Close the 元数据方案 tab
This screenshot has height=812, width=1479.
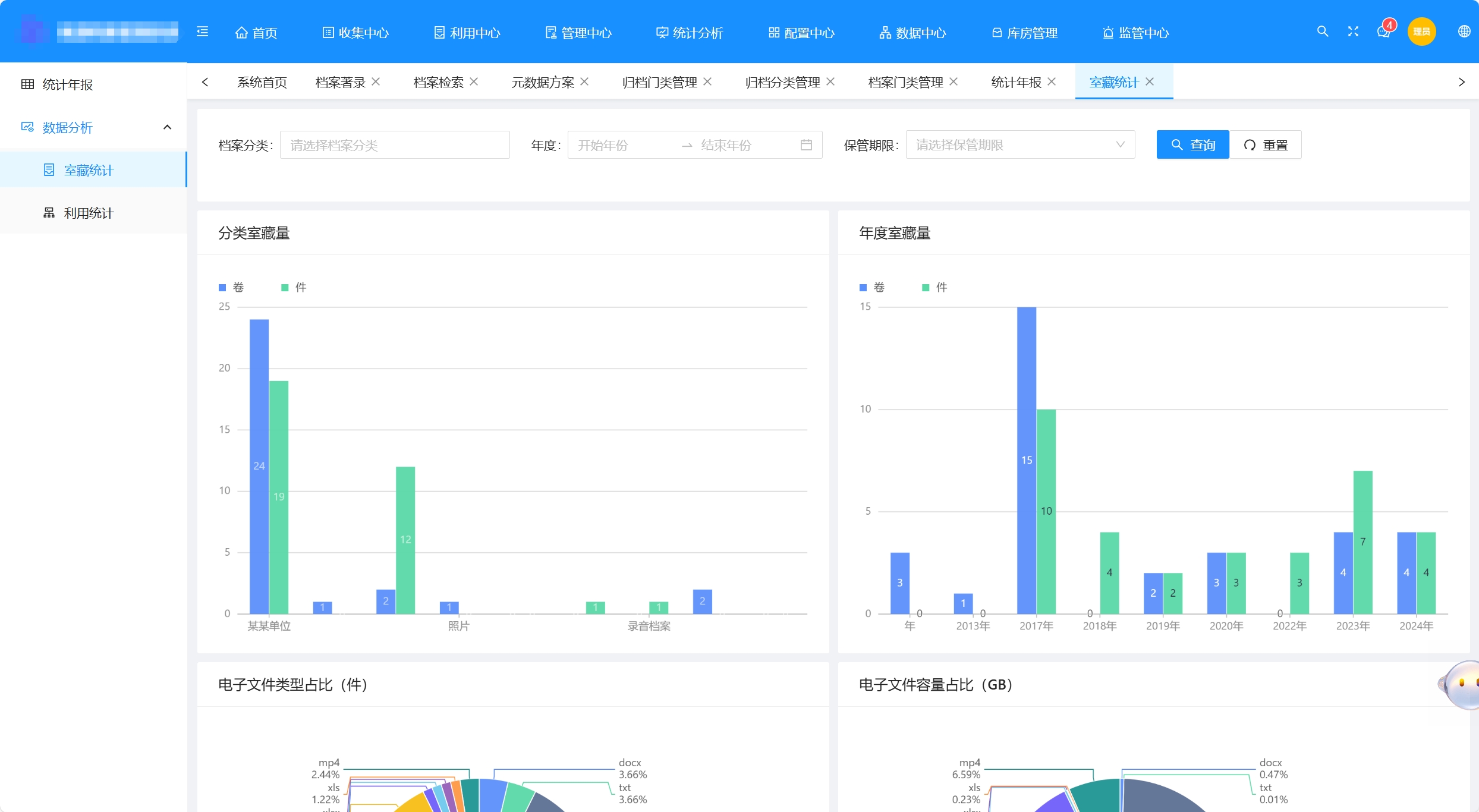[x=584, y=81]
